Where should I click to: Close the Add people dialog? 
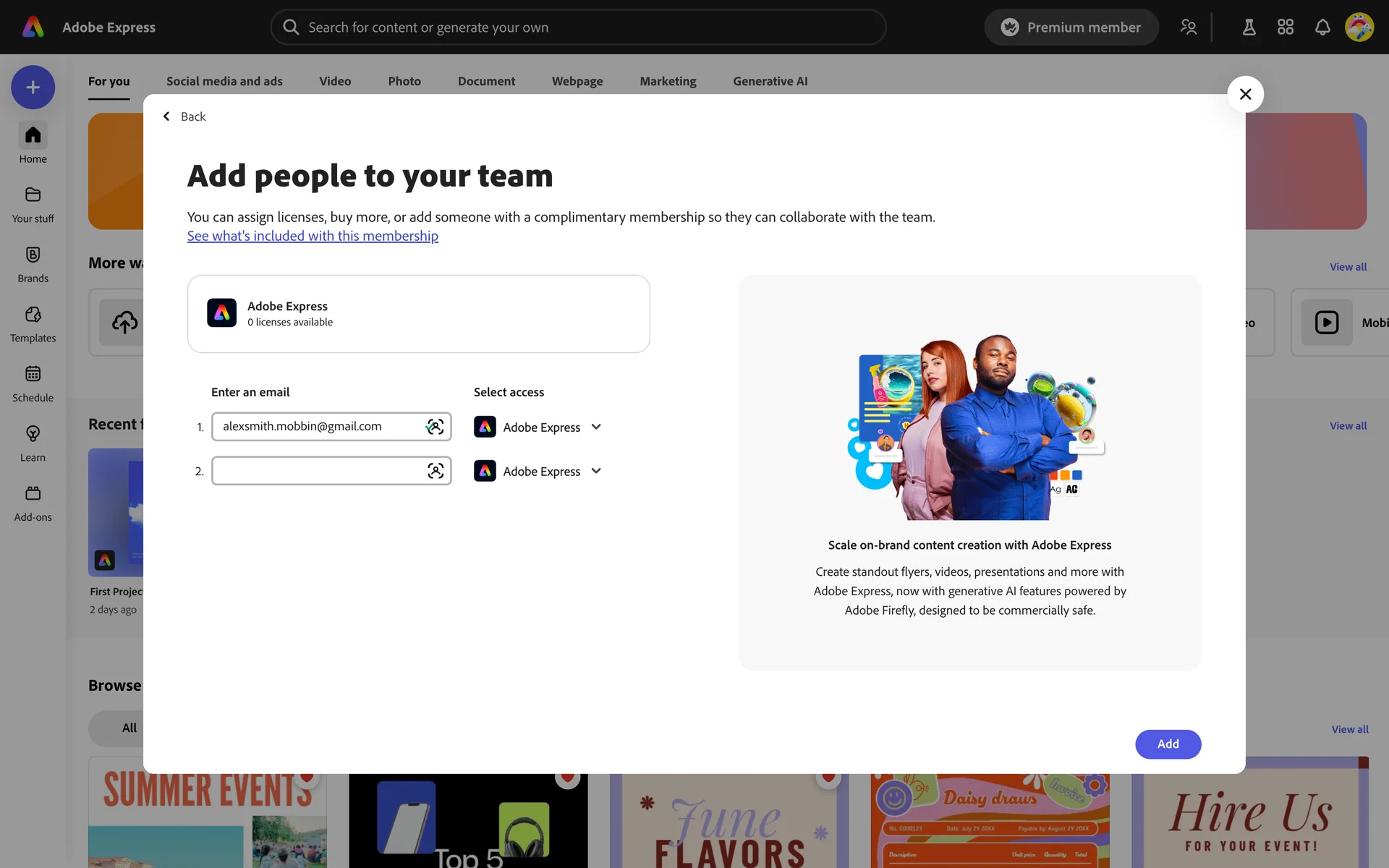[x=1245, y=94]
